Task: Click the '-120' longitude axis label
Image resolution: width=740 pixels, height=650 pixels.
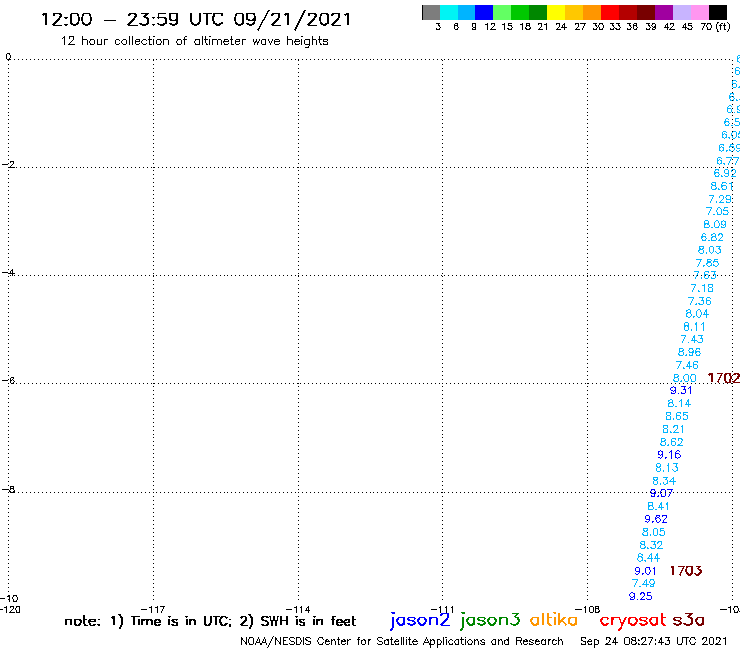Action: tap(10, 609)
